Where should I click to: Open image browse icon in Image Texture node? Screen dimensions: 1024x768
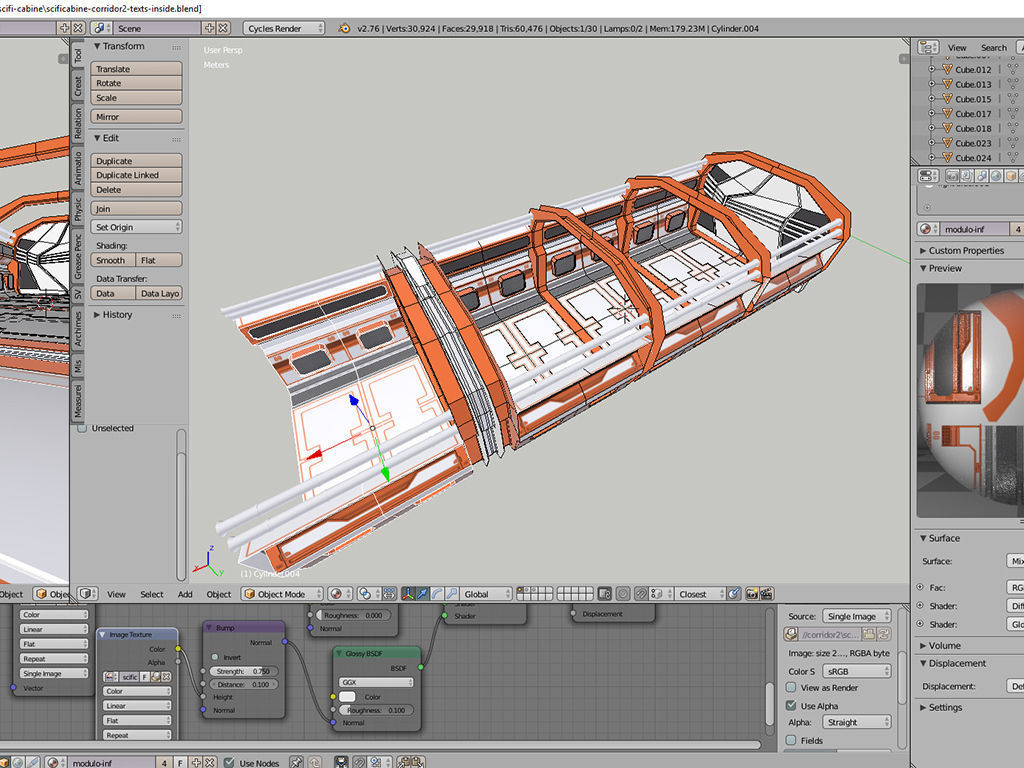coord(111,677)
